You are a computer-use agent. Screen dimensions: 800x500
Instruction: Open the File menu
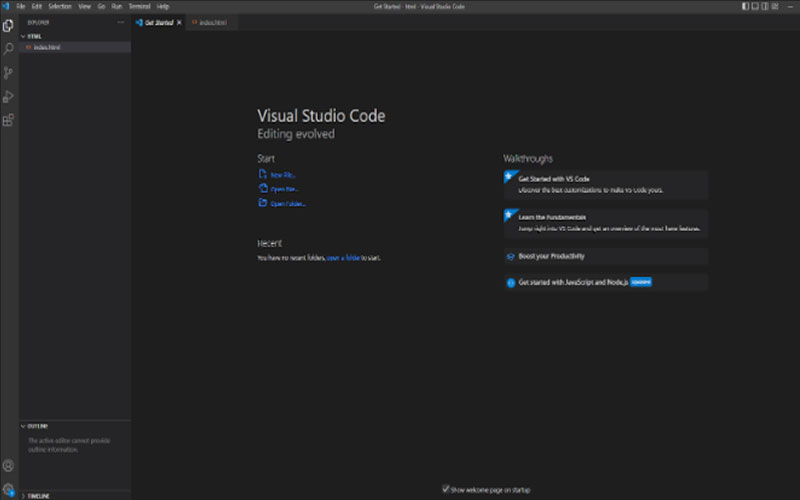(x=21, y=6)
